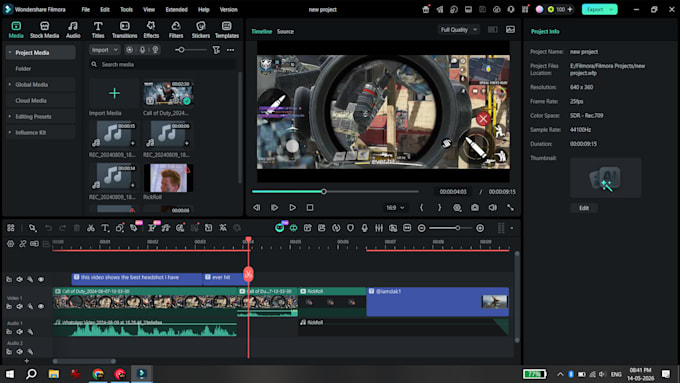Open the Audio library panel
Image resolution: width=680 pixels, height=383 pixels.
(x=73, y=30)
